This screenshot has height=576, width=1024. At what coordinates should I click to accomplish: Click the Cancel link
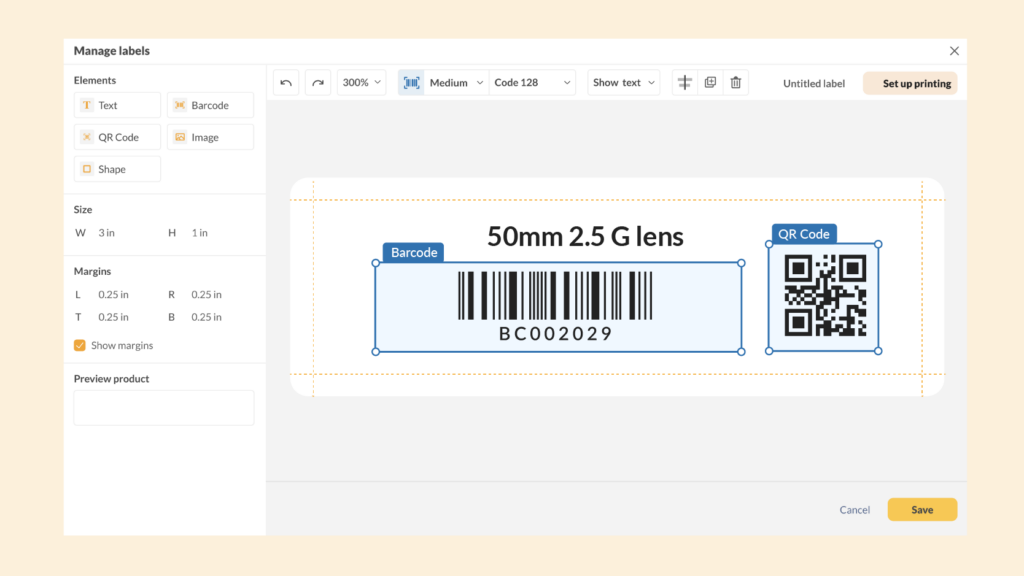(854, 510)
